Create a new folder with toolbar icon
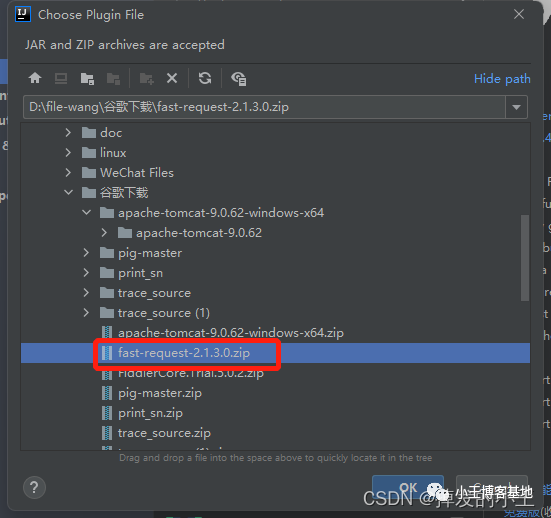 tap(147, 78)
